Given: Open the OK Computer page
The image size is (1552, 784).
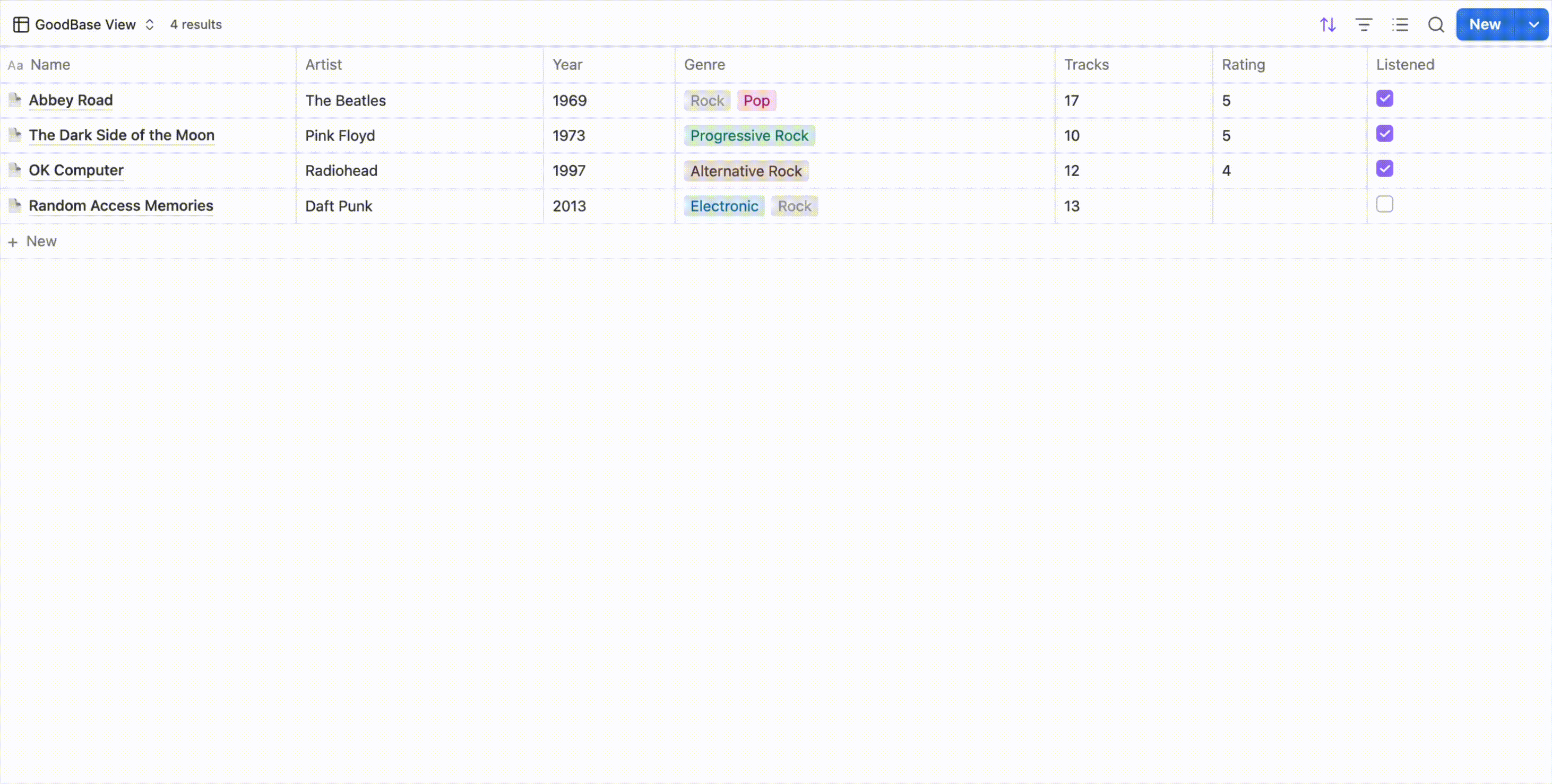Looking at the screenshot, I should tap(76, 170).
